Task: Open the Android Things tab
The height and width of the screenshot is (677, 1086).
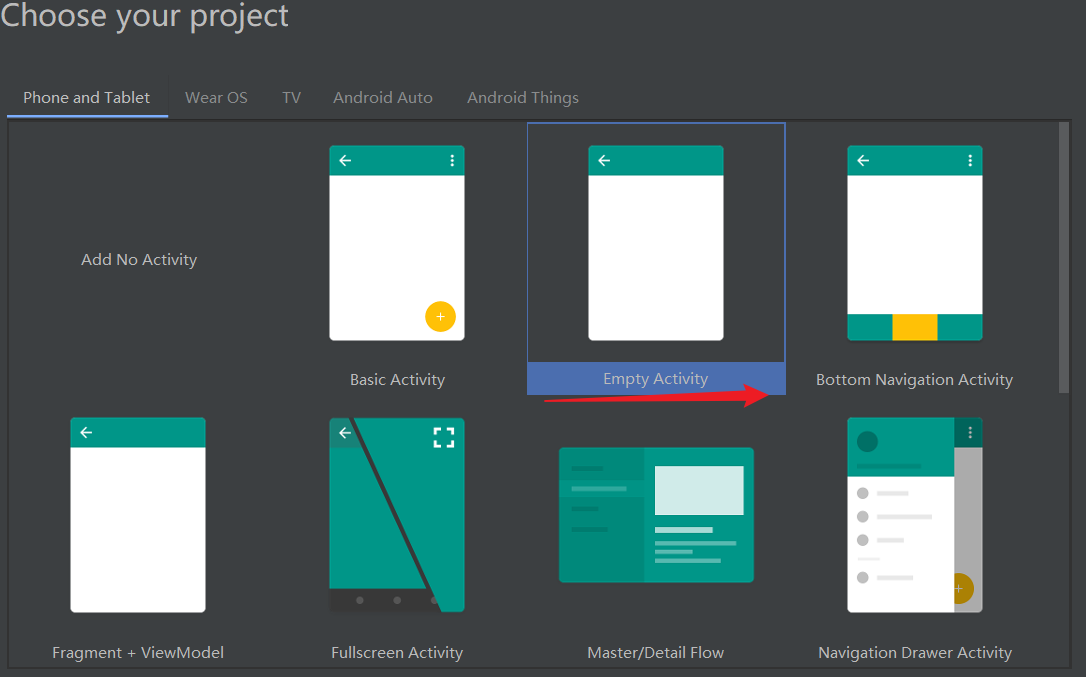Action: pyautogui.click(x=523, y=98)
